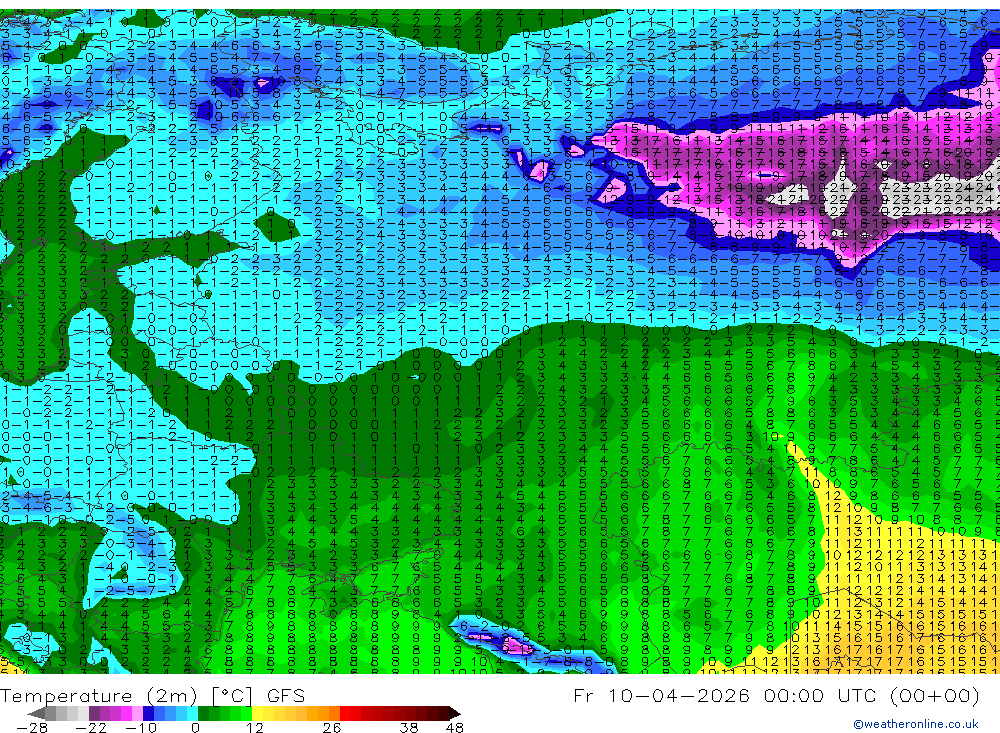Click the "38" legend value

pos(409,728)
